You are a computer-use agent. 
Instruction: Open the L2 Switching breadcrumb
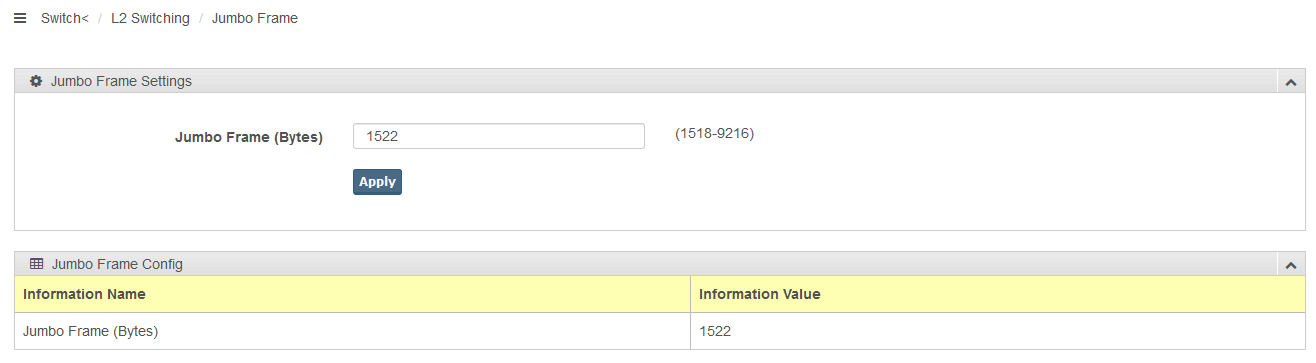(150, 18)
